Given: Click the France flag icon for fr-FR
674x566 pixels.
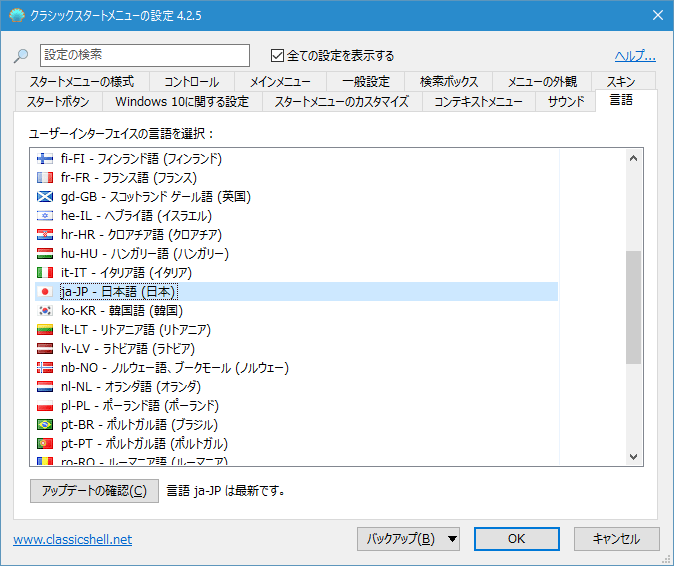Looking at the screenshot, I should pos(45,178).
